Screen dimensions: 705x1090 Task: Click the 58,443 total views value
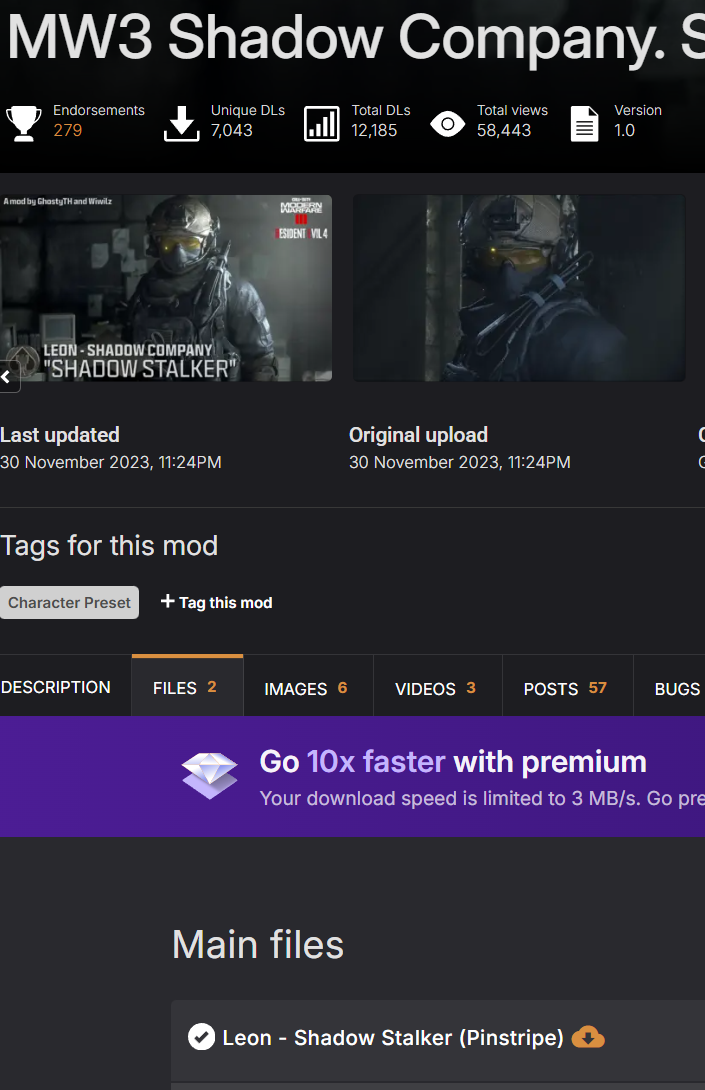coord(503,131)
